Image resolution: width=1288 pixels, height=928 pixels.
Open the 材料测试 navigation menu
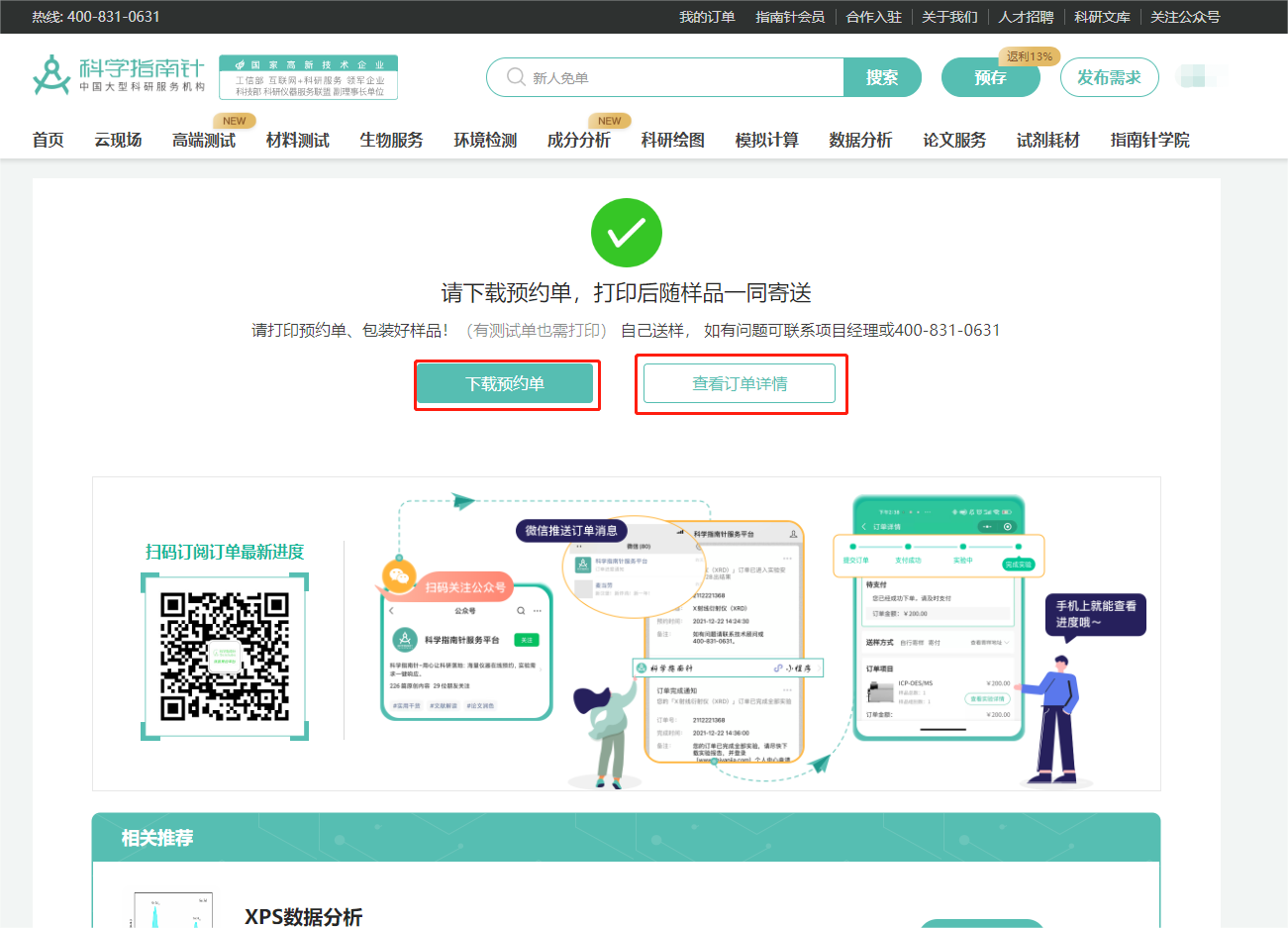[x=298, y=140]
